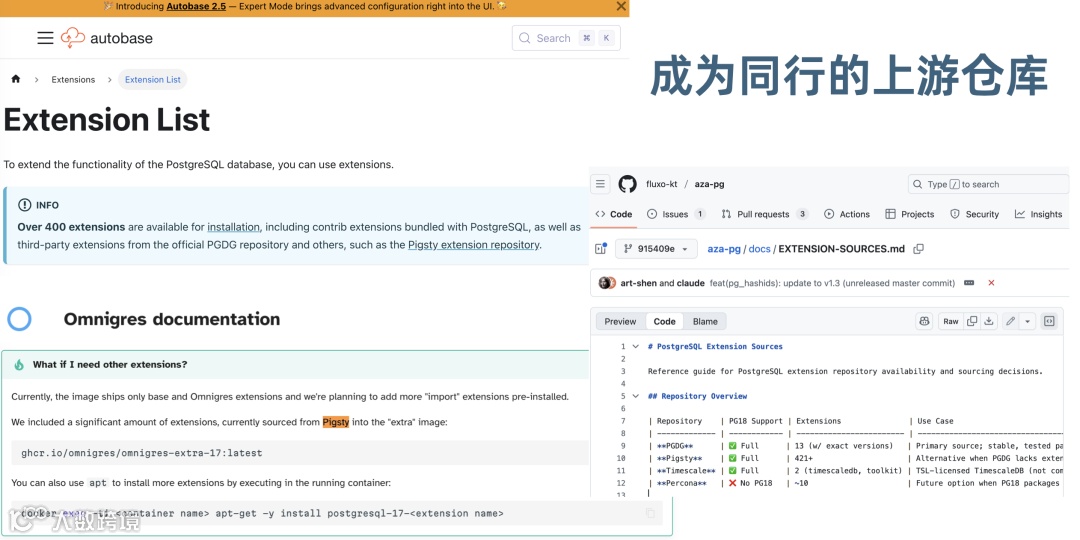The width and height of the screenshot is (1080, 540).
Task: Switch to the GitHub Code repo tab
Action: click(x=614, y=214)
